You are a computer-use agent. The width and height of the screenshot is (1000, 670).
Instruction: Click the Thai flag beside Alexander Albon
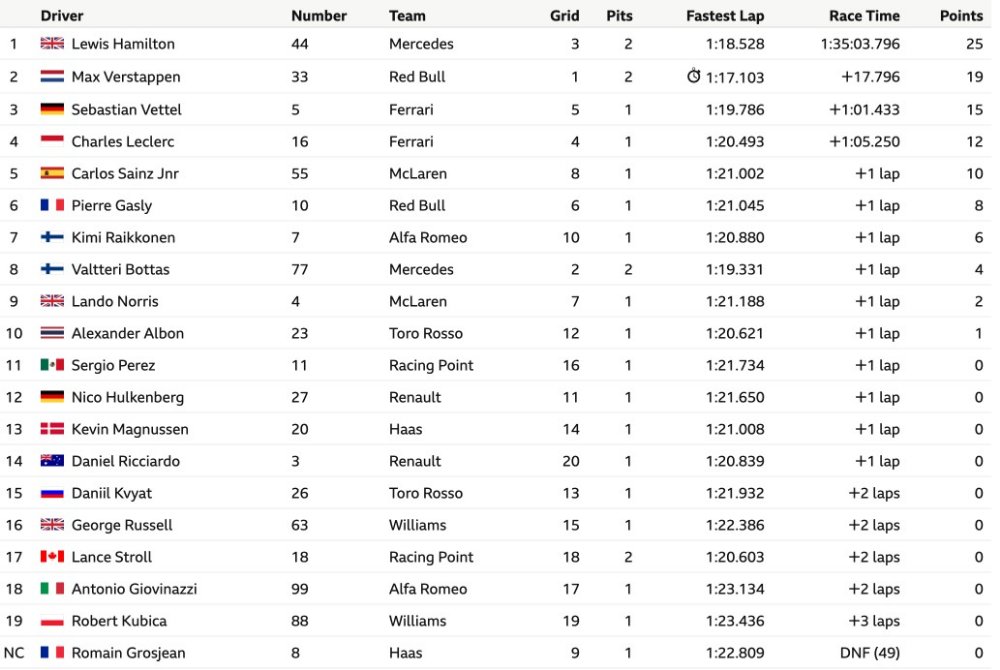coord(52,332)
